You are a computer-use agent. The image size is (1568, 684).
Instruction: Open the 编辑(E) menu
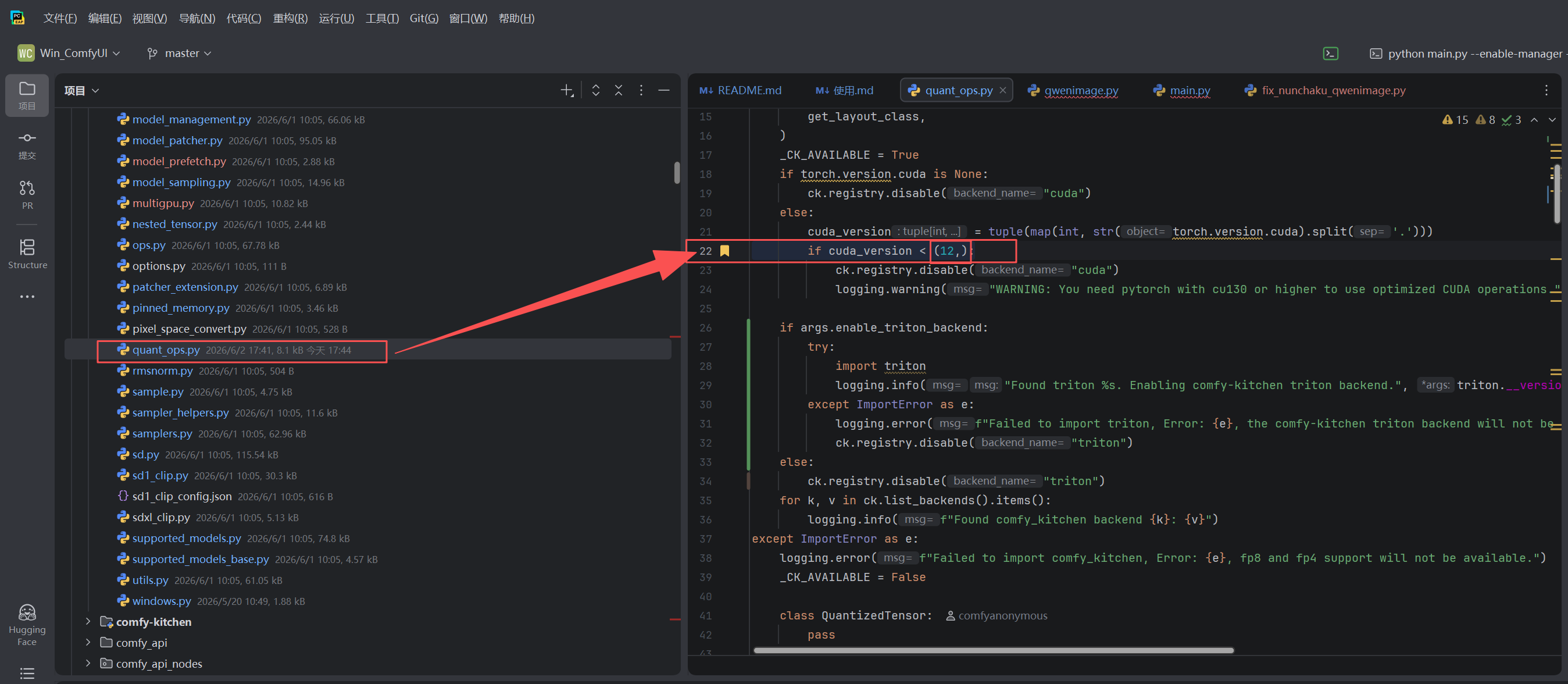click(x=105, y=18)
